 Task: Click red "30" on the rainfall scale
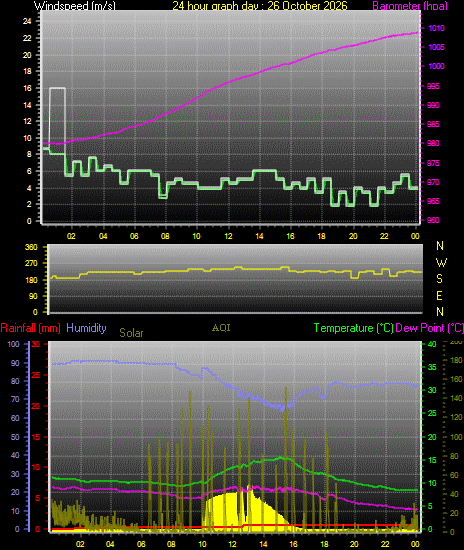point(35,344)
